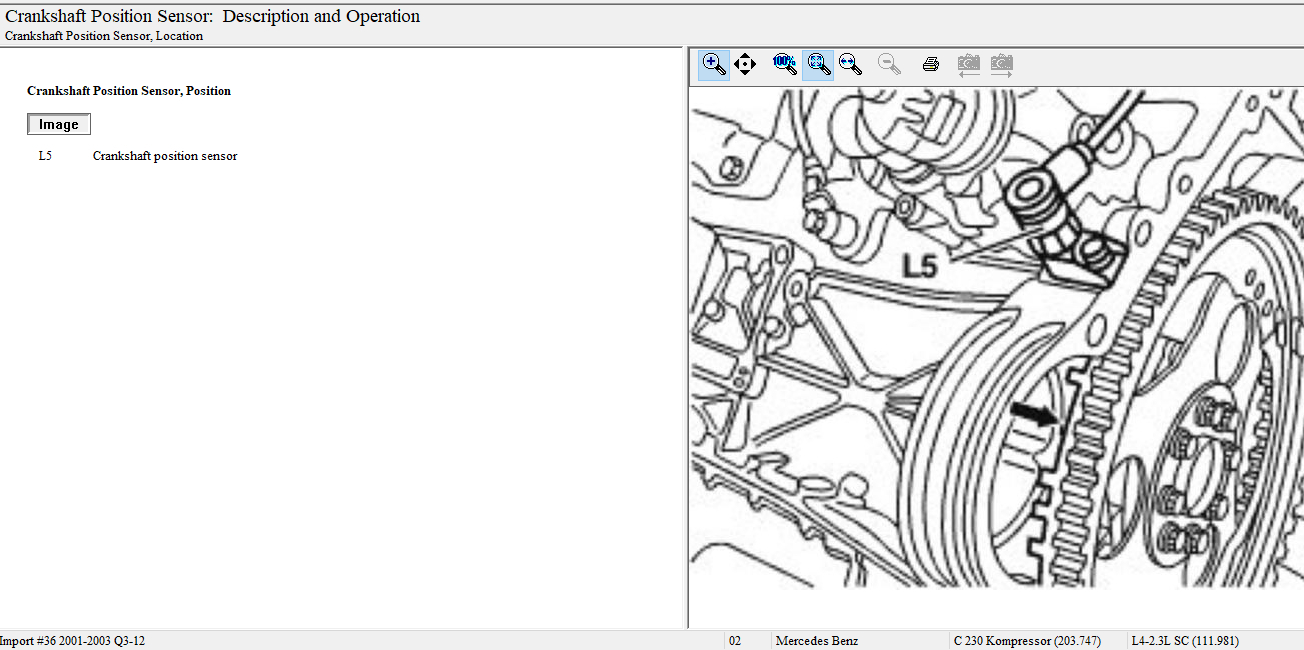
Task: Click the L4-2.3L SC engine status field
Action: click(x=1185, y=641)
